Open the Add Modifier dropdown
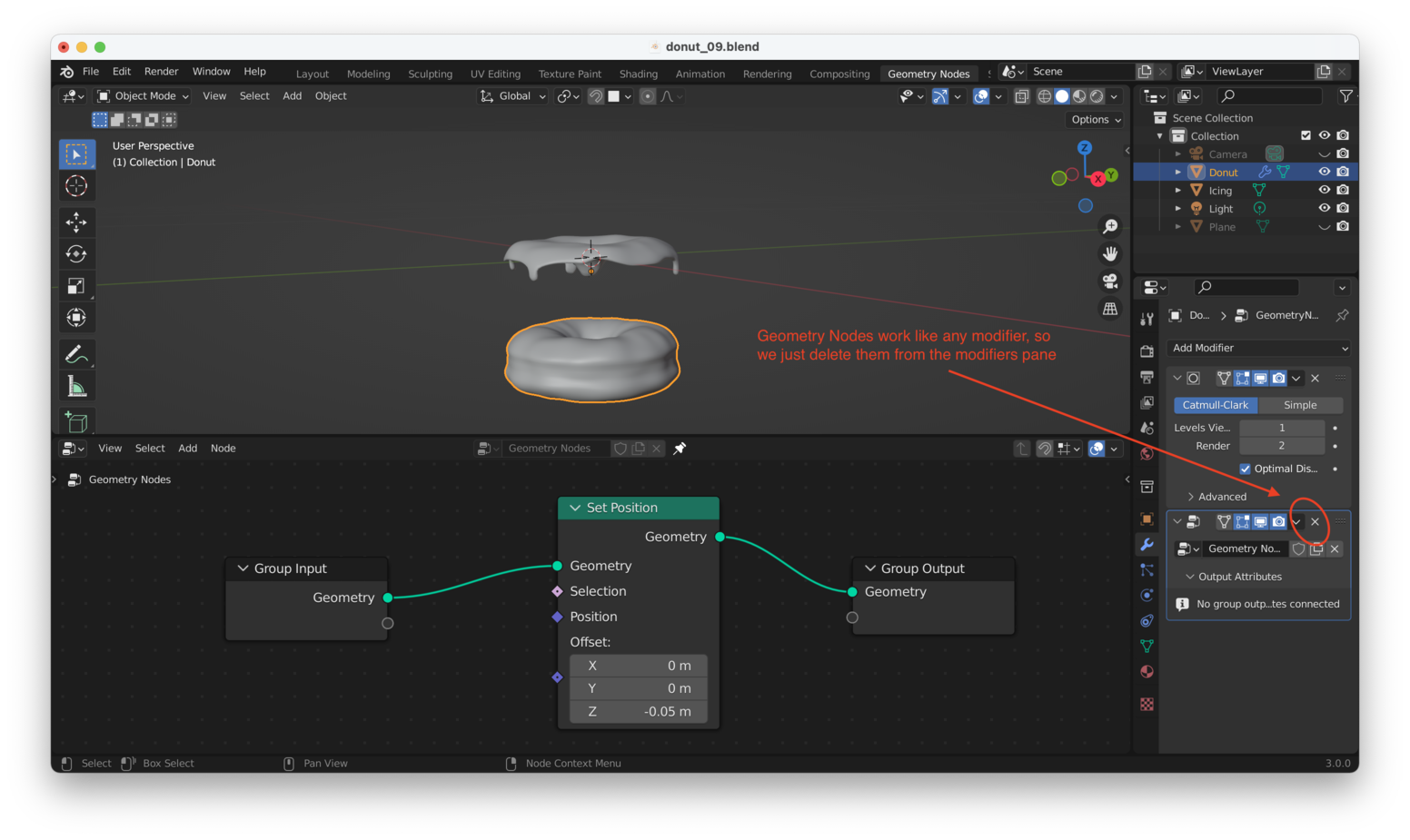 click(1258, 348)
